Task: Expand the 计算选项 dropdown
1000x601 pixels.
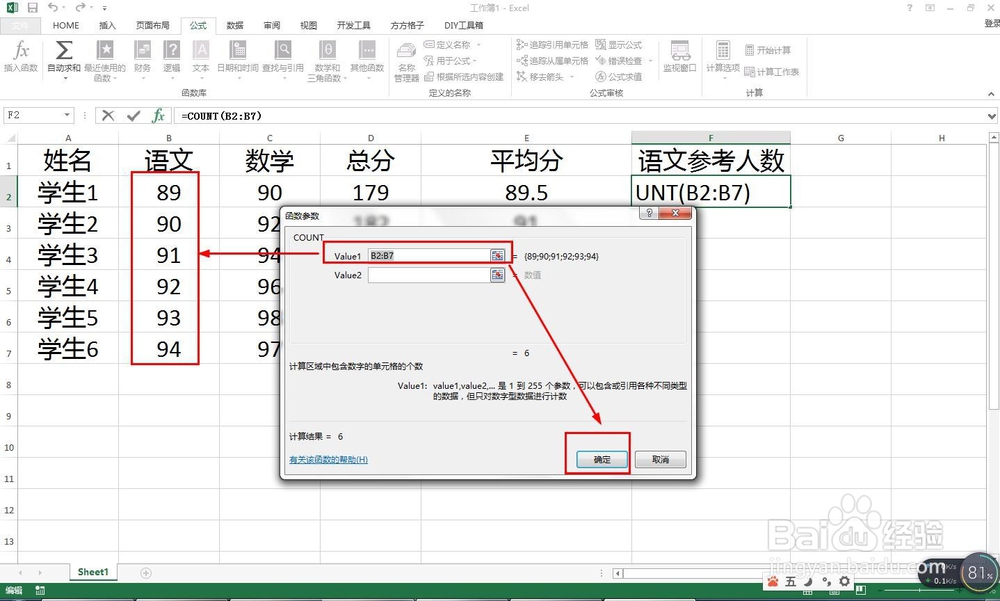Action: 723,78
